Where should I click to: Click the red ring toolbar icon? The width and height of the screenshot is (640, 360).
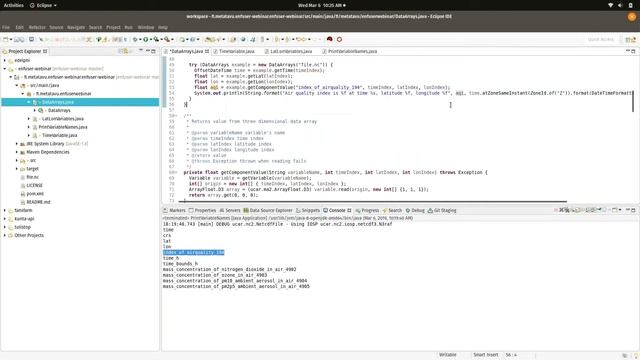339,40
